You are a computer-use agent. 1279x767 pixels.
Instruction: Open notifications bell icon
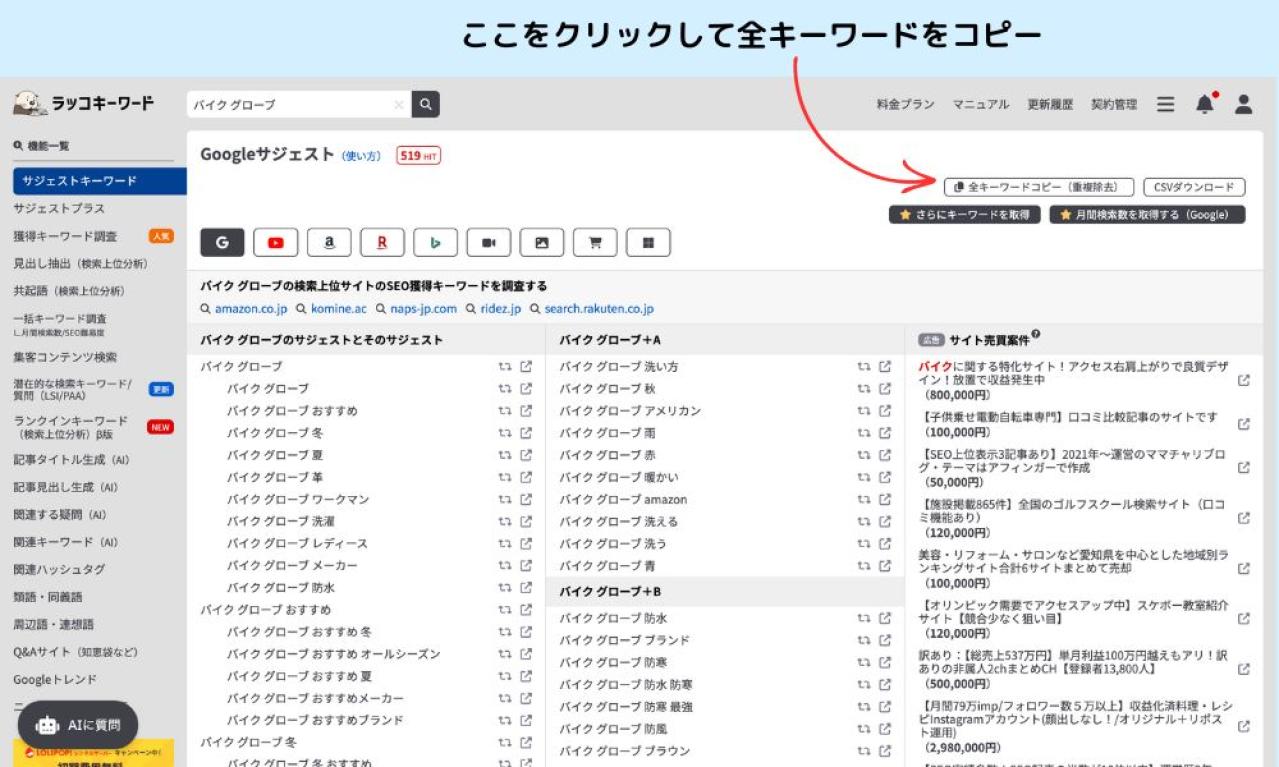point(1205,104)
